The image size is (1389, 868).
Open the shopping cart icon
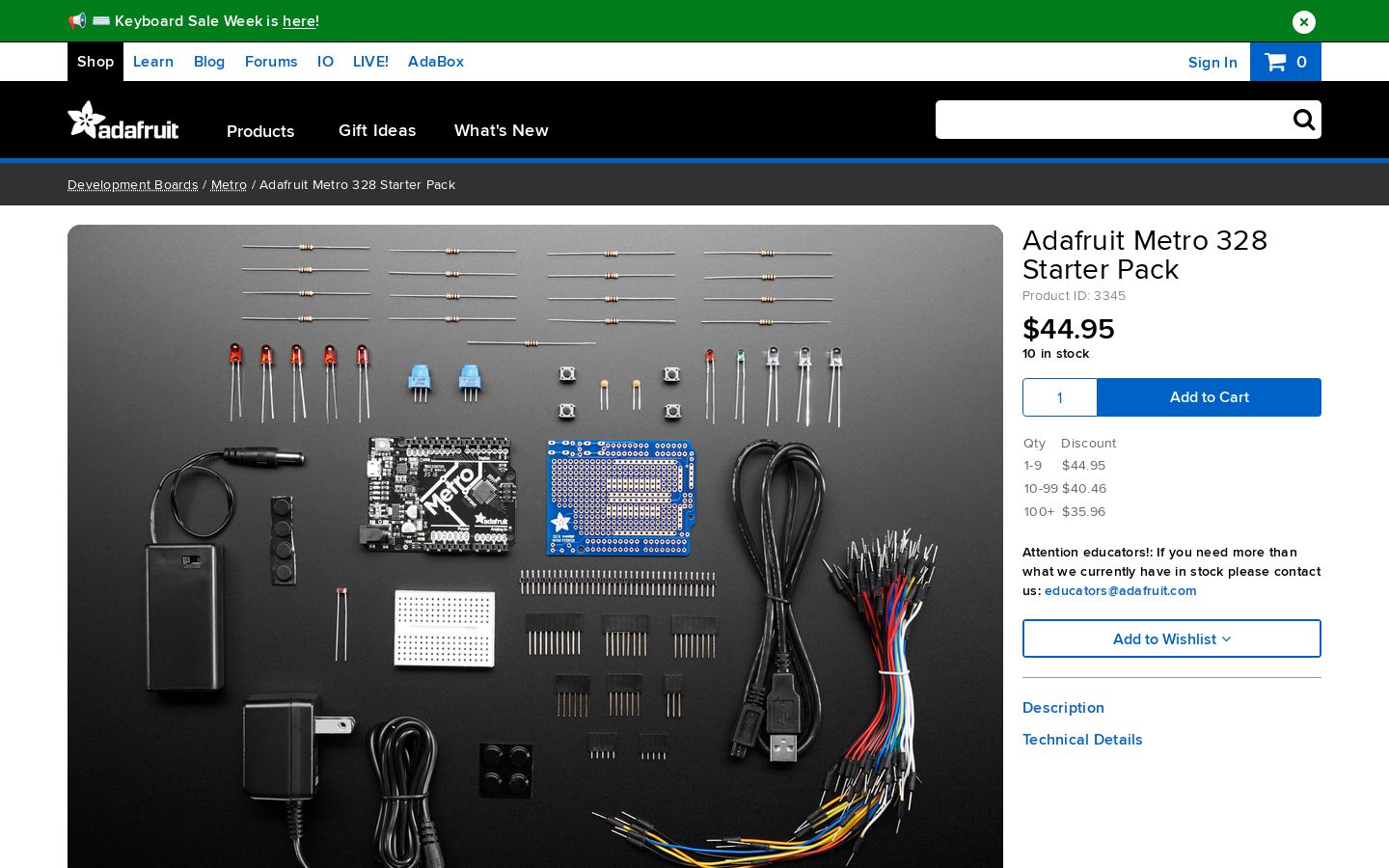pos(1286,62)
